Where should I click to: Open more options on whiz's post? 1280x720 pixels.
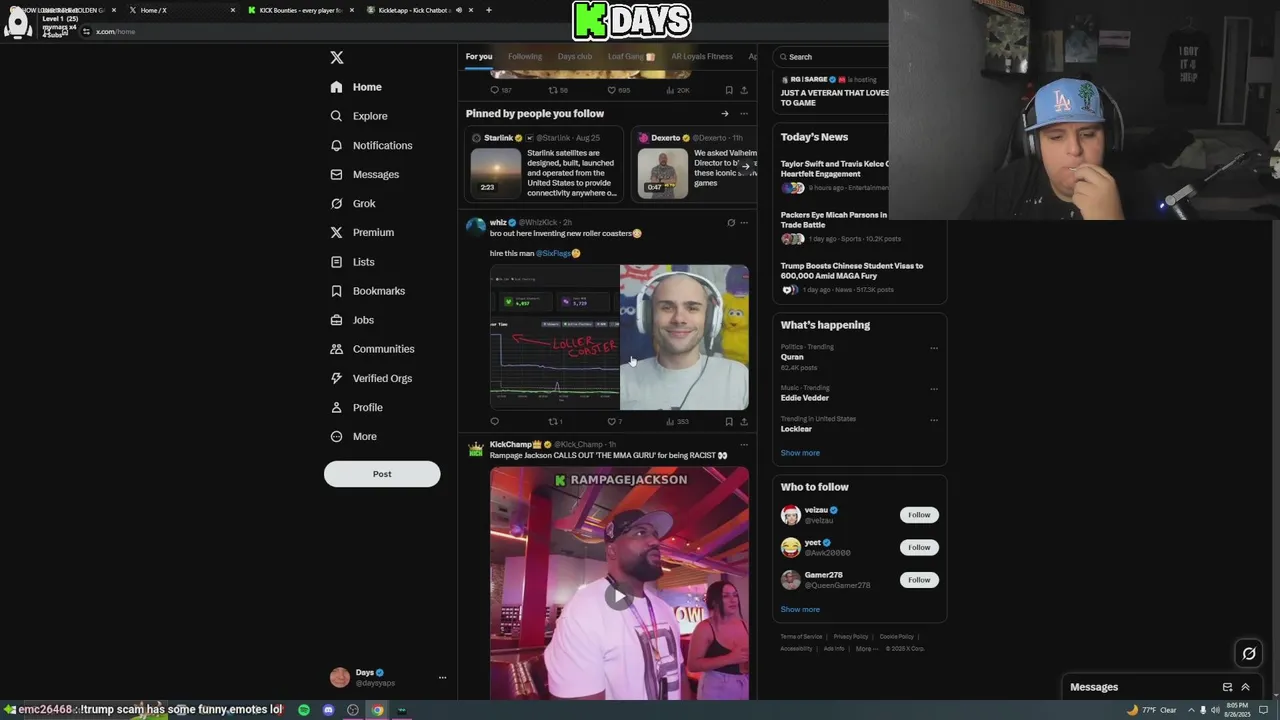tap(744, 223)
